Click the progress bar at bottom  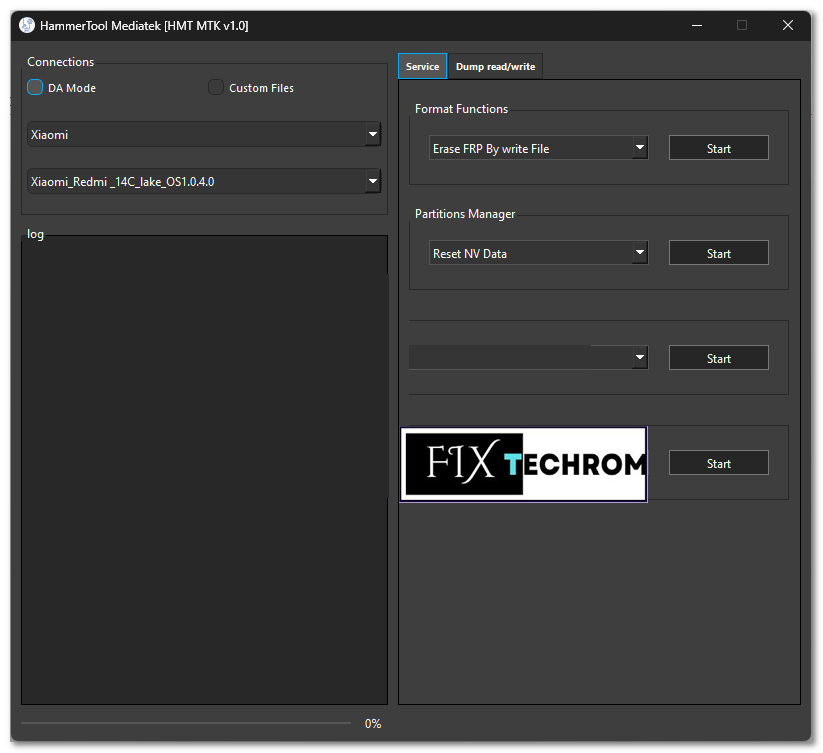(186, 723)
